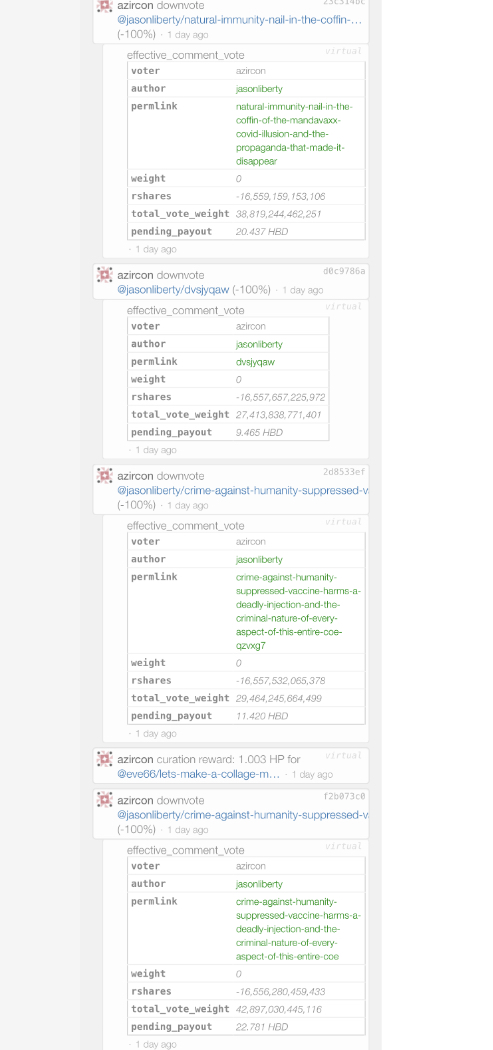The height and width of the screenshot is (1050, 493).
Task: Click azircon avatar on curation reward entry
Action: tap(104, 759)
